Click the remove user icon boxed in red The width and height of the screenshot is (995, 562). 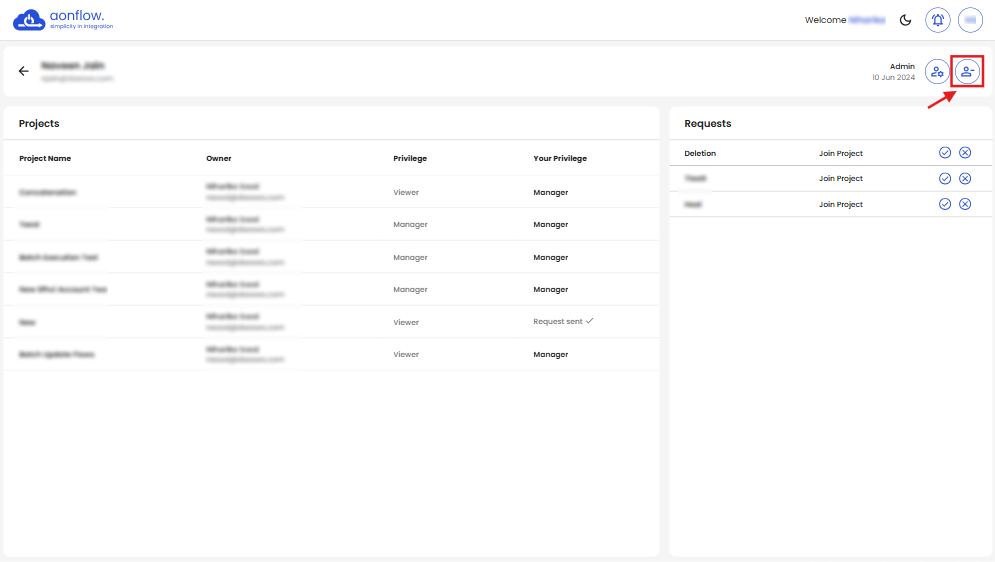pyautogui.click(x=967, y=72)
